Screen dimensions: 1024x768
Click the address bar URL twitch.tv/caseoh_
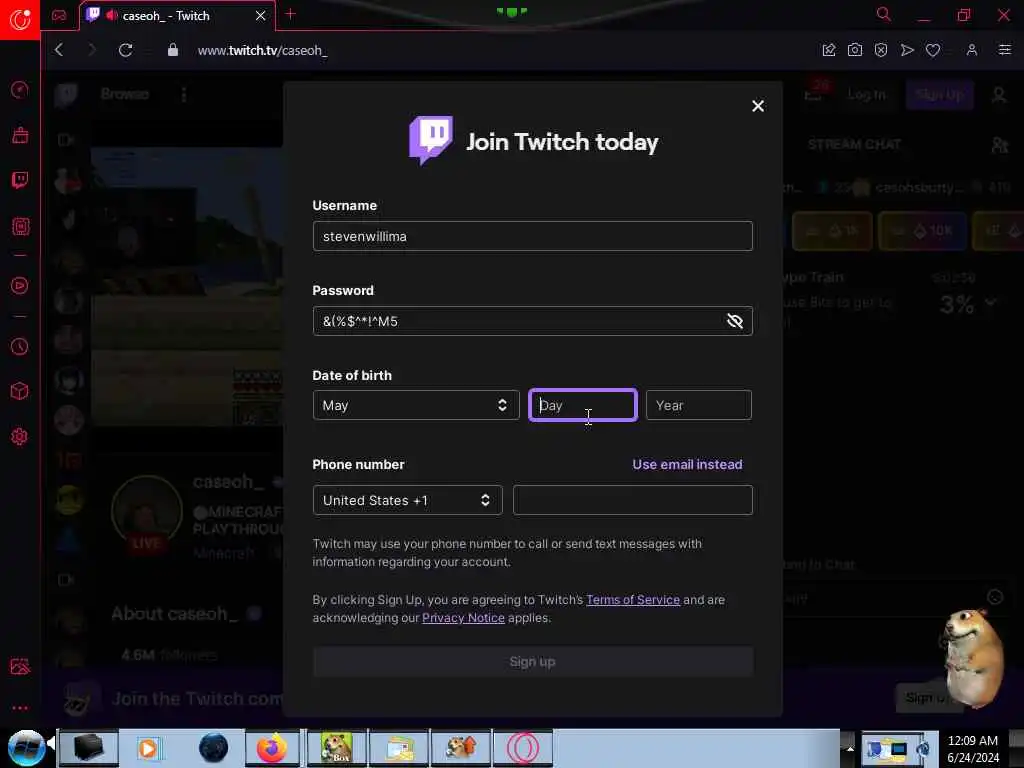[x=262, y=50]
